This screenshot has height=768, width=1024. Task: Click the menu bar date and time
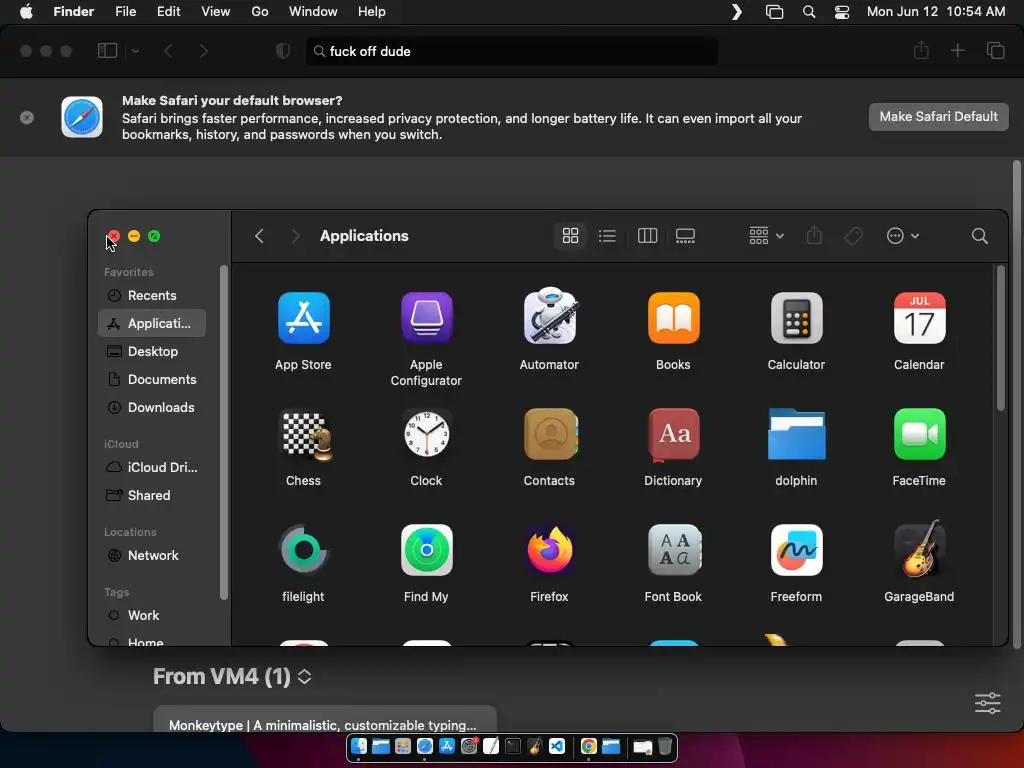point(936,12)
